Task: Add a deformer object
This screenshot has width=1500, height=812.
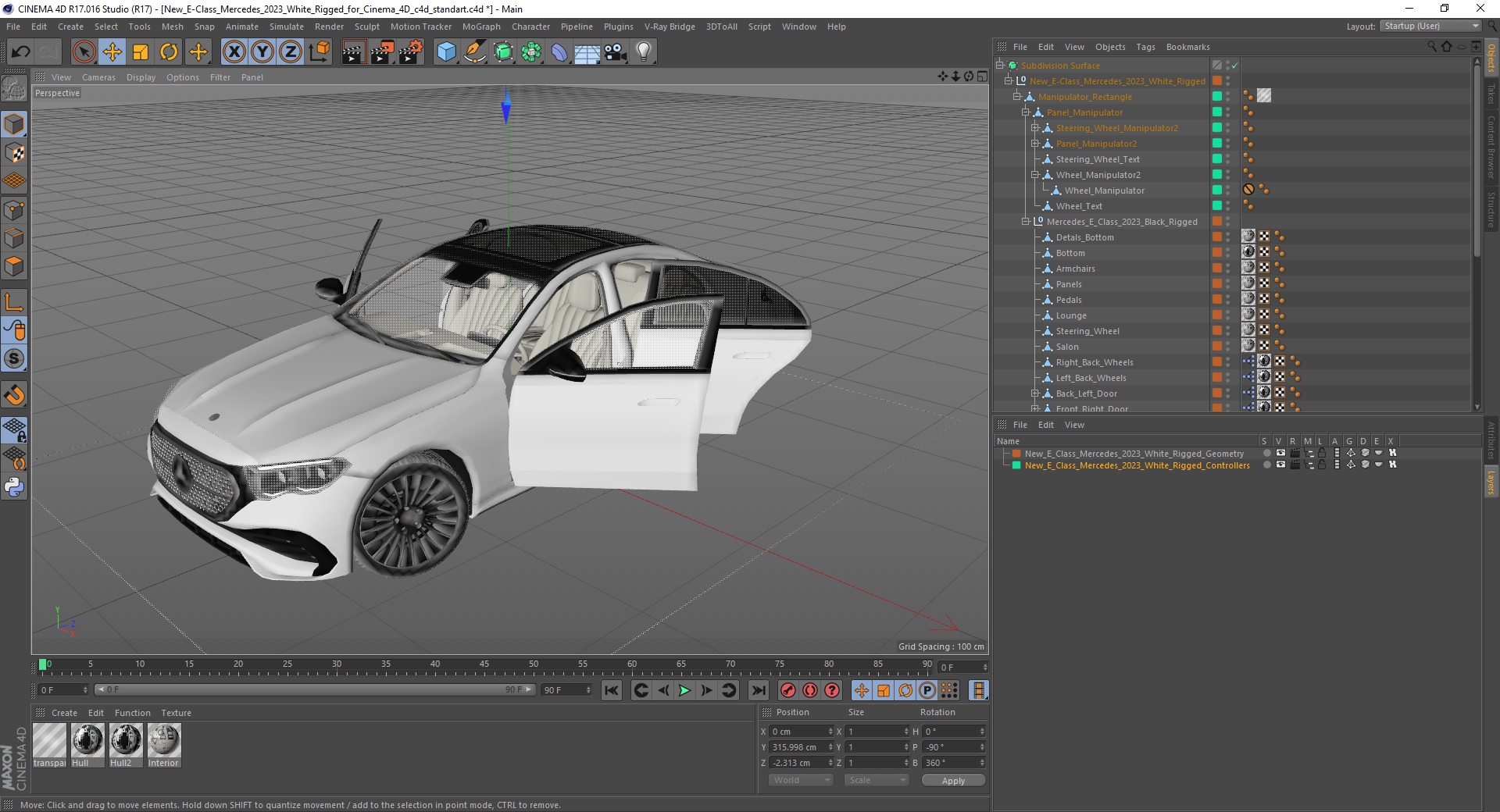Action: click(559, 52)
